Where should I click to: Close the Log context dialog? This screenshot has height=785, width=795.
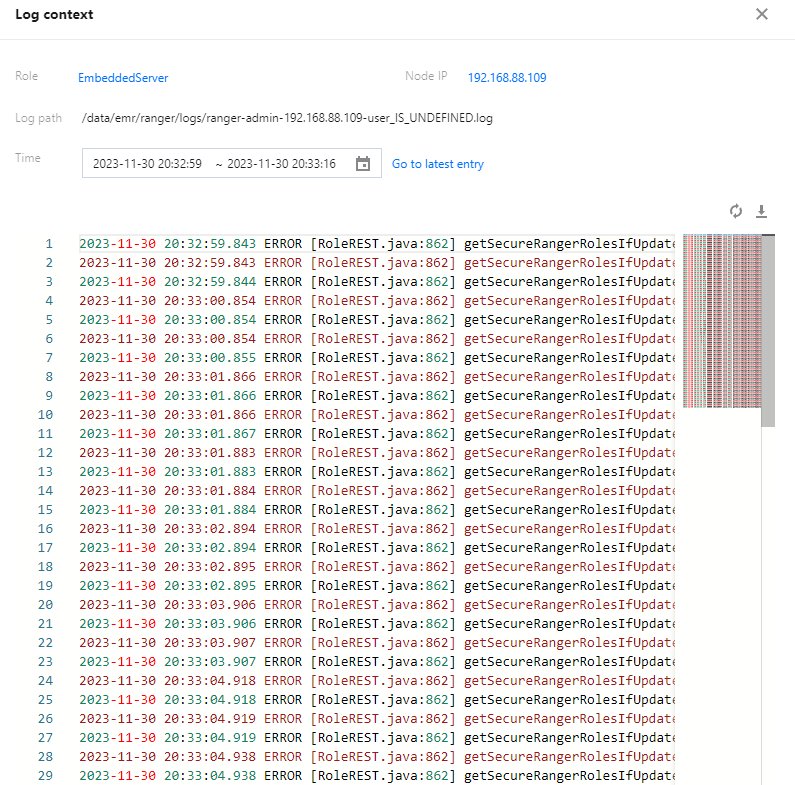coord(762,15)
